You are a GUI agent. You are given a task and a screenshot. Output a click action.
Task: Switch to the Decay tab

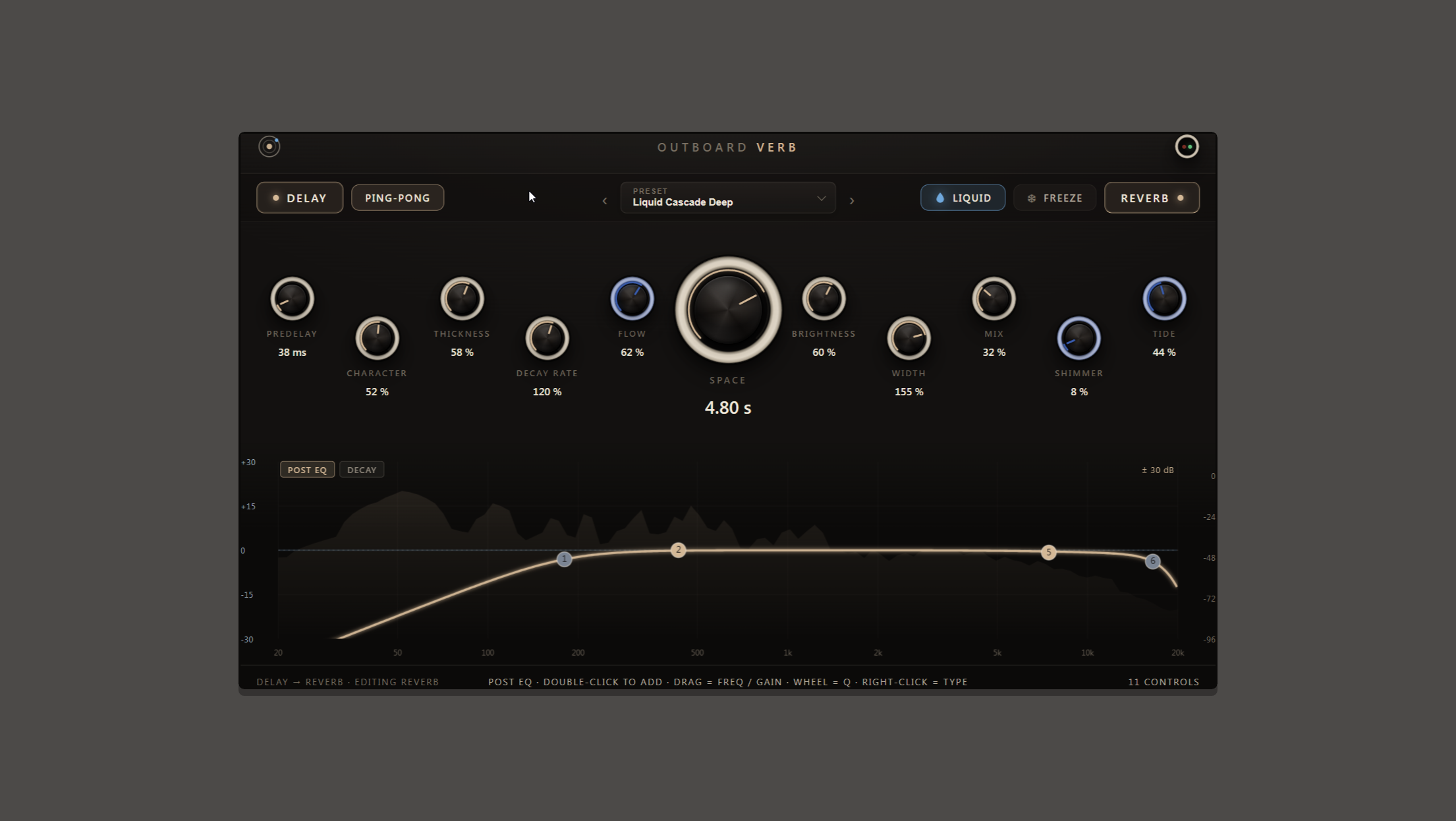(x=362, y=470)
